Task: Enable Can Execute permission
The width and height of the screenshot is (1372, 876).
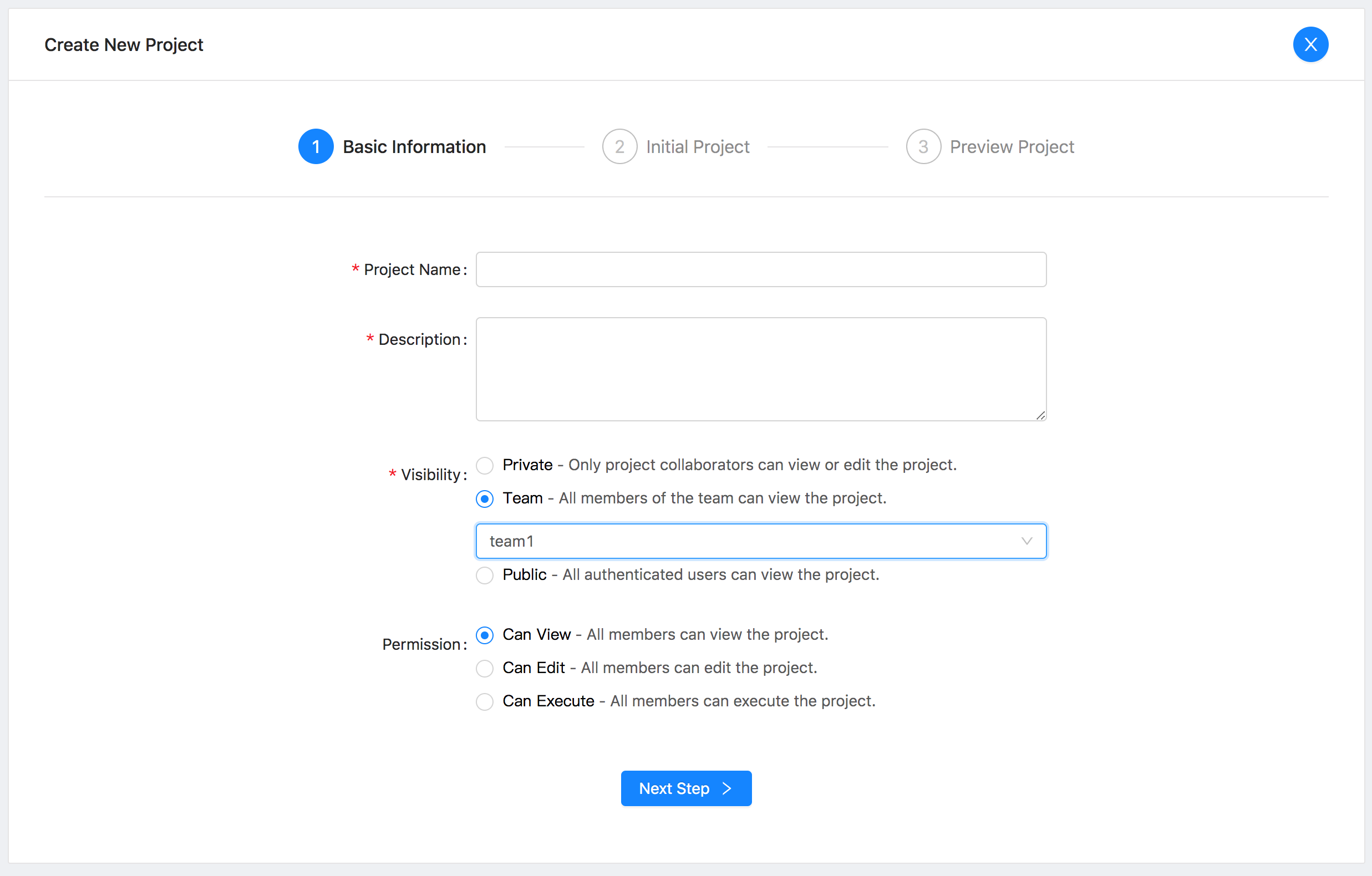Action: coord(484,702)
